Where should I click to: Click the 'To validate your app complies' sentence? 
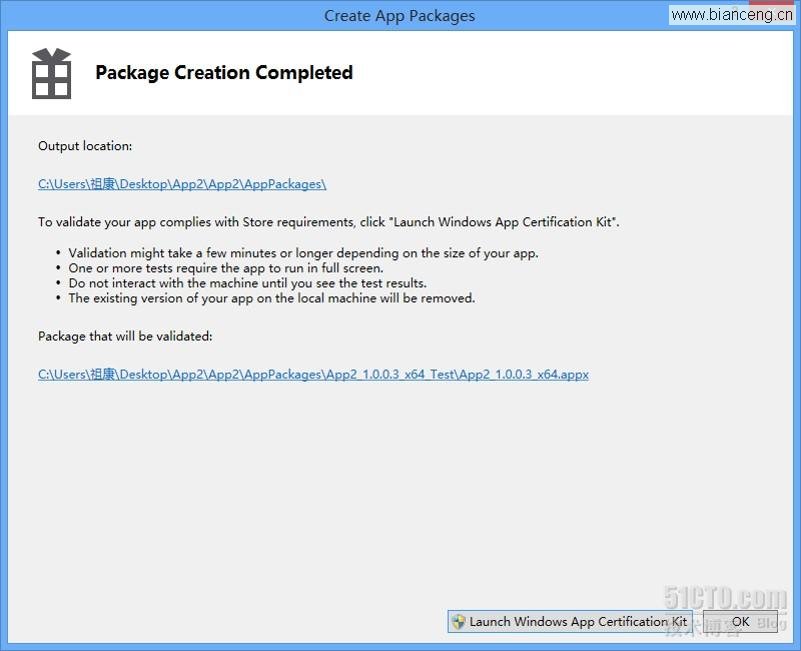point(328,222)
